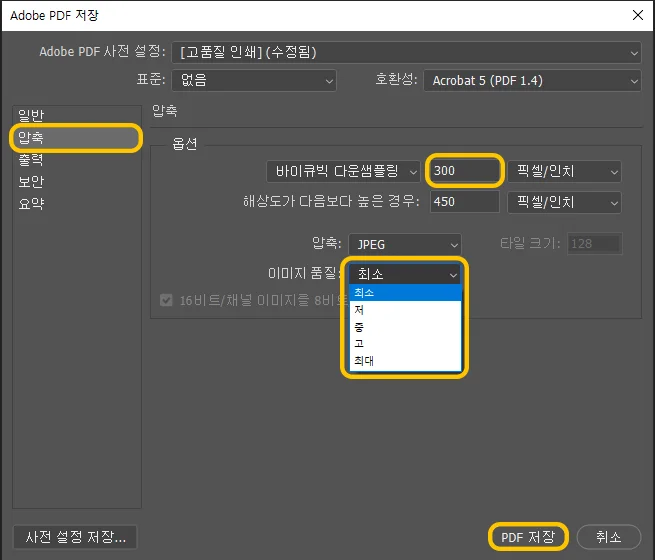Choose 고 from image quality list
Image resolution: width=655 pixels, height=560 pixels.
[405, 344]
